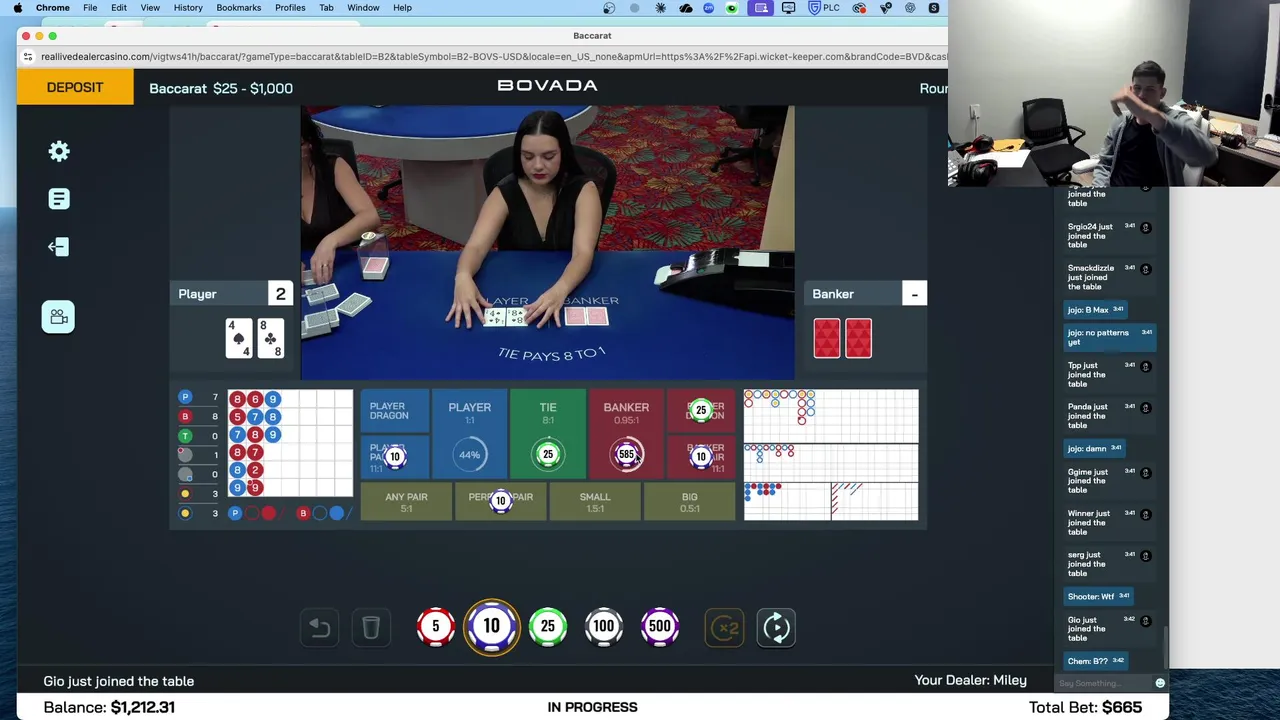1280x720 pixels.
Task: Click the player prediction P icon
Action: pos(235,513)
